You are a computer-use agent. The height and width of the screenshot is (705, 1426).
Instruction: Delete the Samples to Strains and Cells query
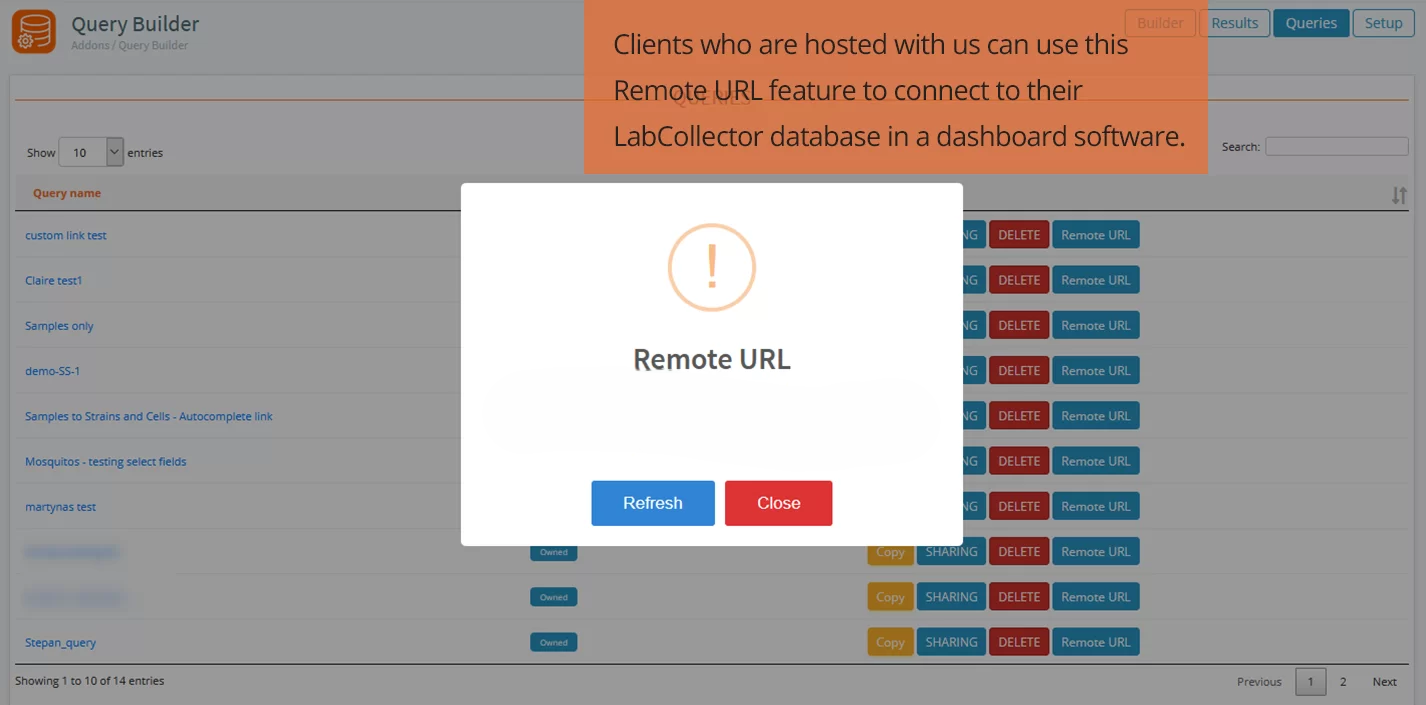pyautogui.click(x=1019, y=416)
